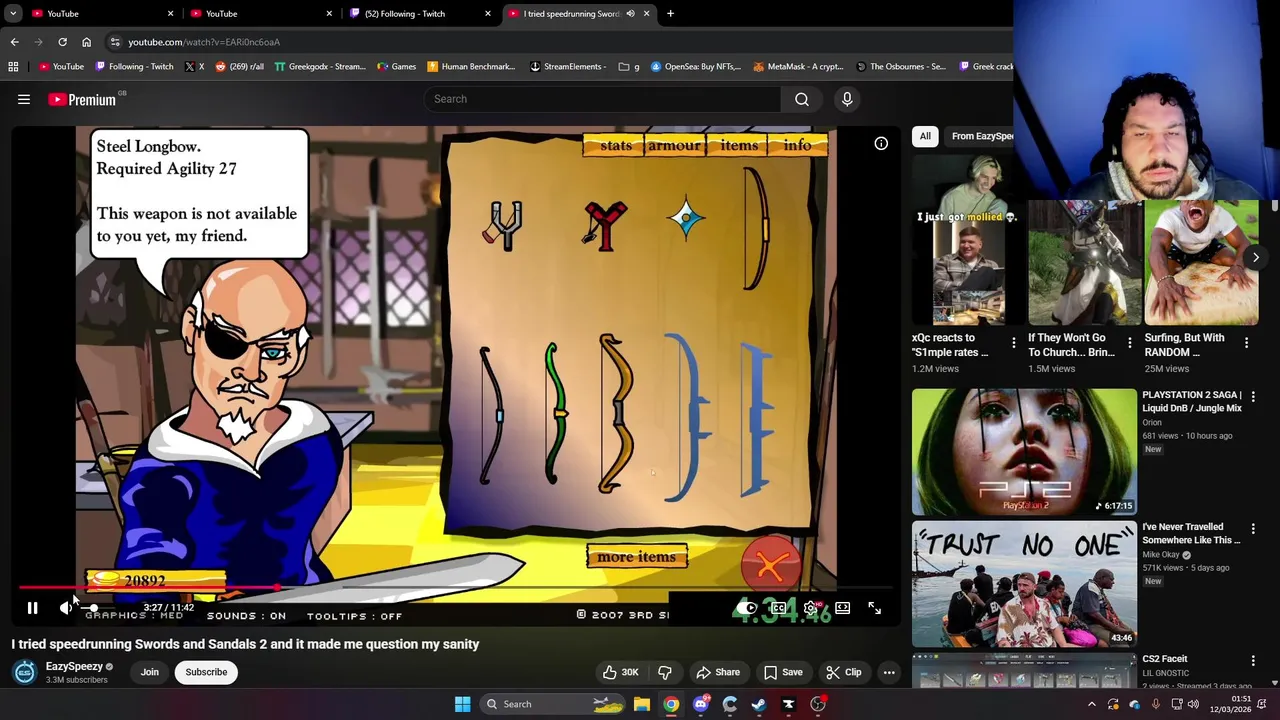View site information icon in address bar

[x=115, y=42]
